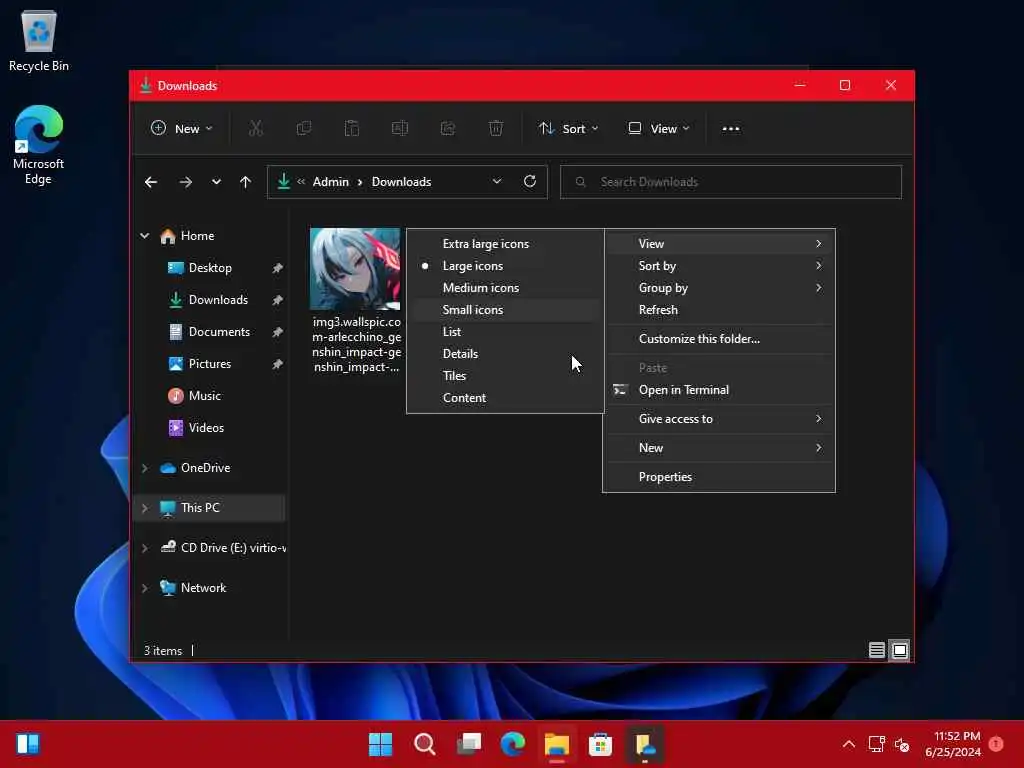Screen dimensions: 1024x768
Task: Go forward with the right arrow
Action: pyautogui.click(x=185, y=182)
